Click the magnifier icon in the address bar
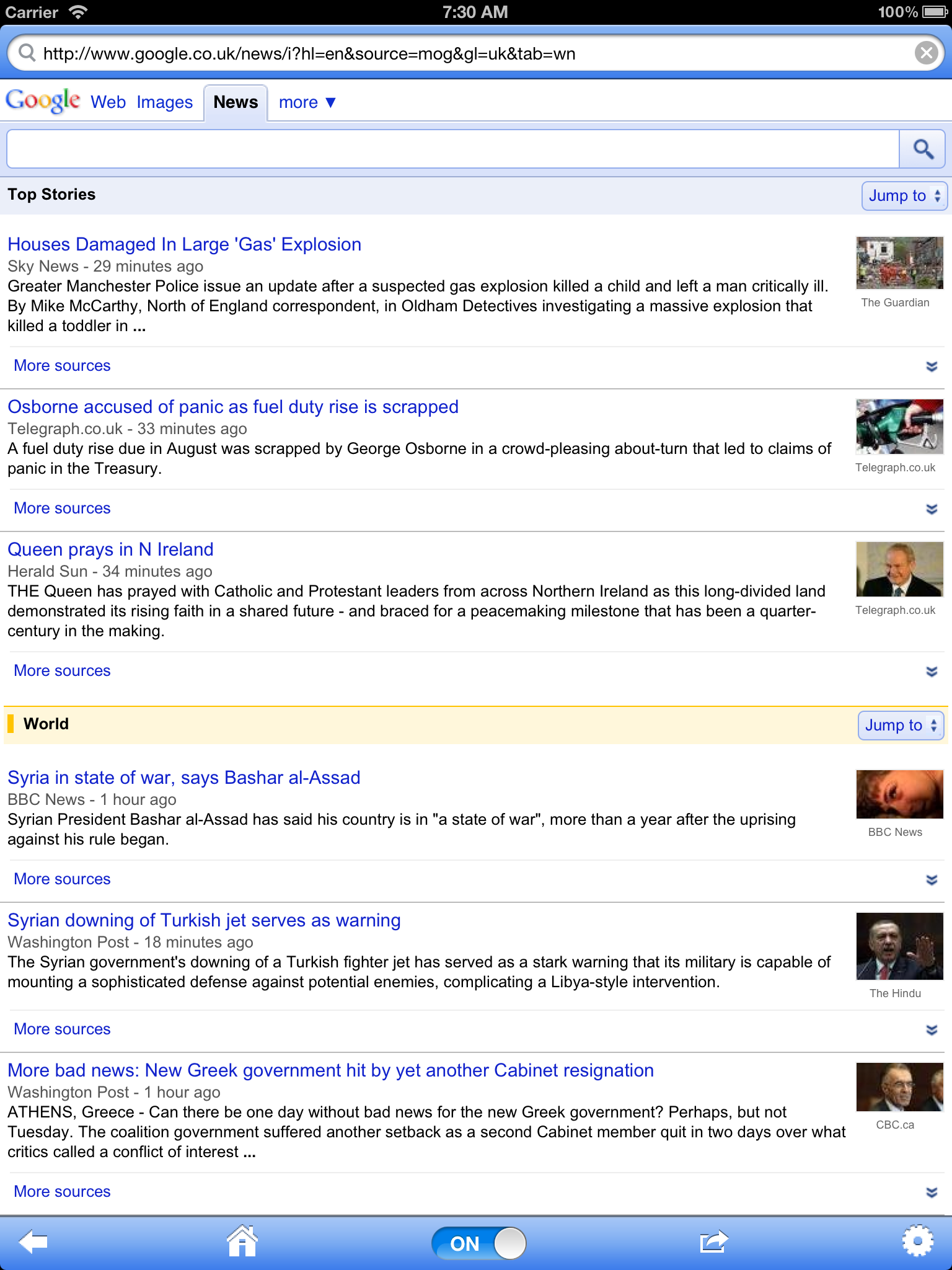 coord(27,53)
